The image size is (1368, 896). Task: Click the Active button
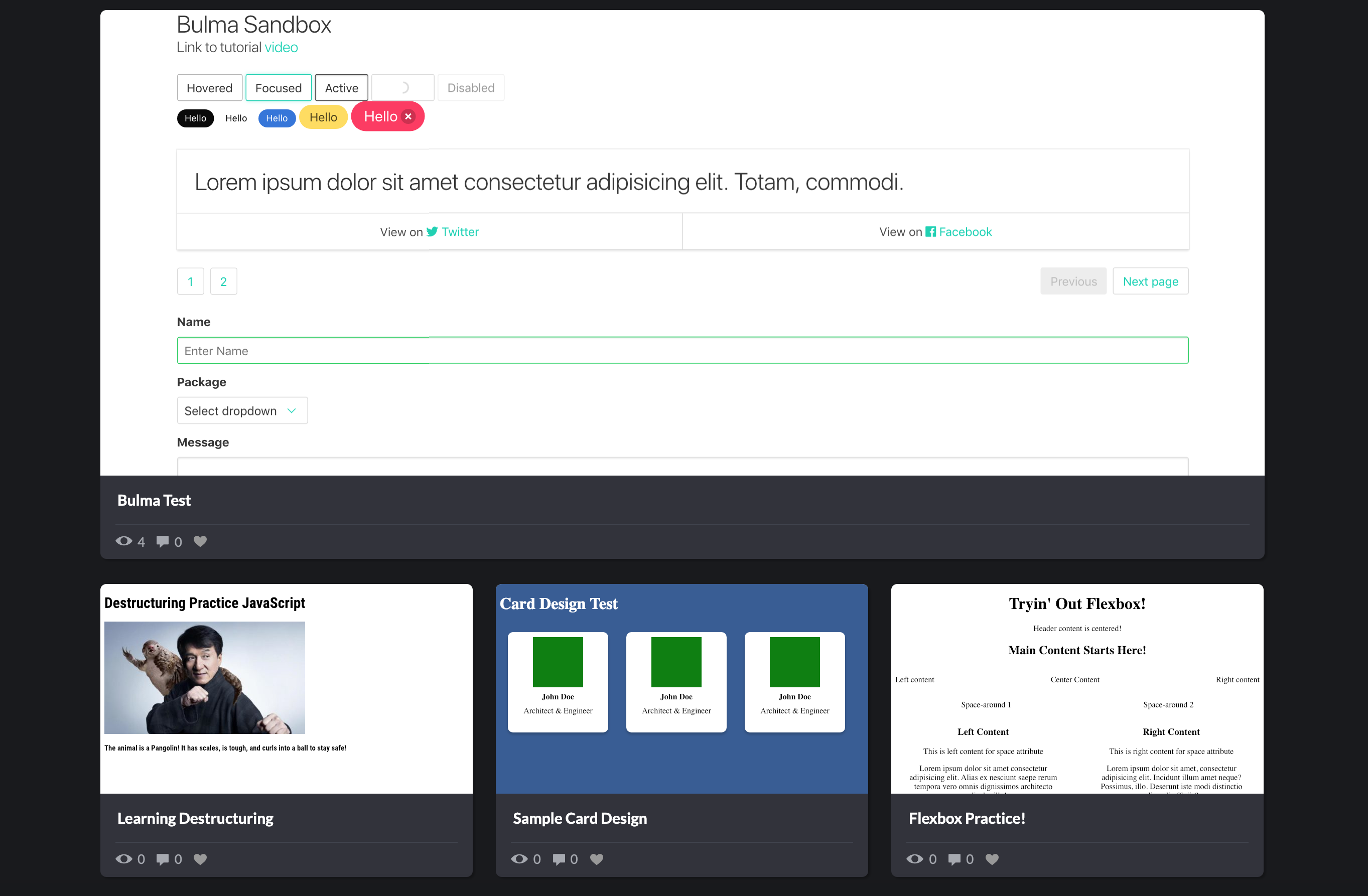341,87
